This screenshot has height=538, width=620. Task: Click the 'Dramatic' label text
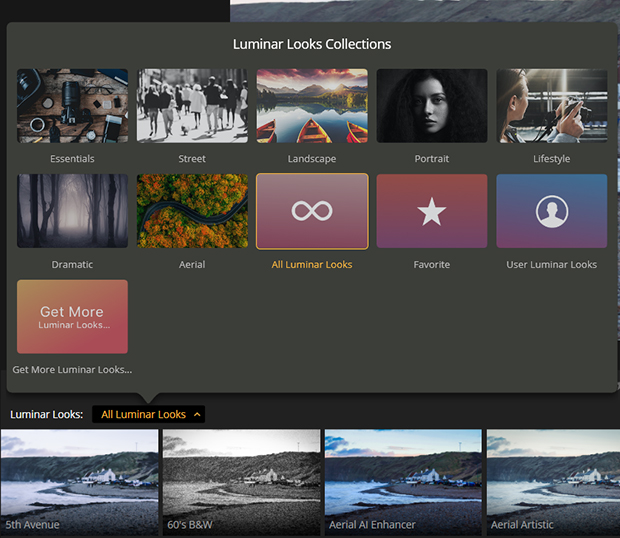[72, 264]
